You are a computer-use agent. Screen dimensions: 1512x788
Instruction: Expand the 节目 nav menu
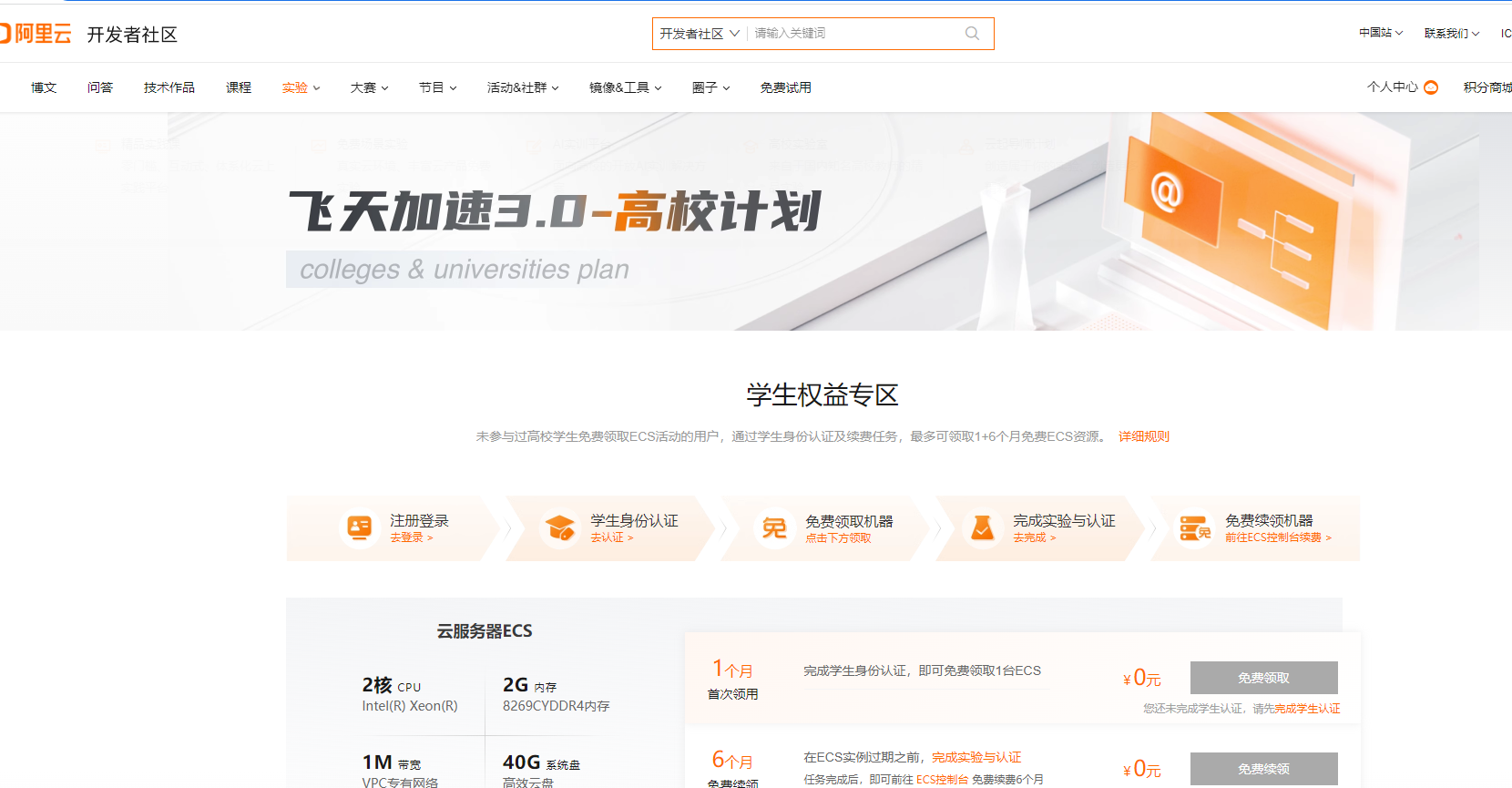[x=438, y=87]
